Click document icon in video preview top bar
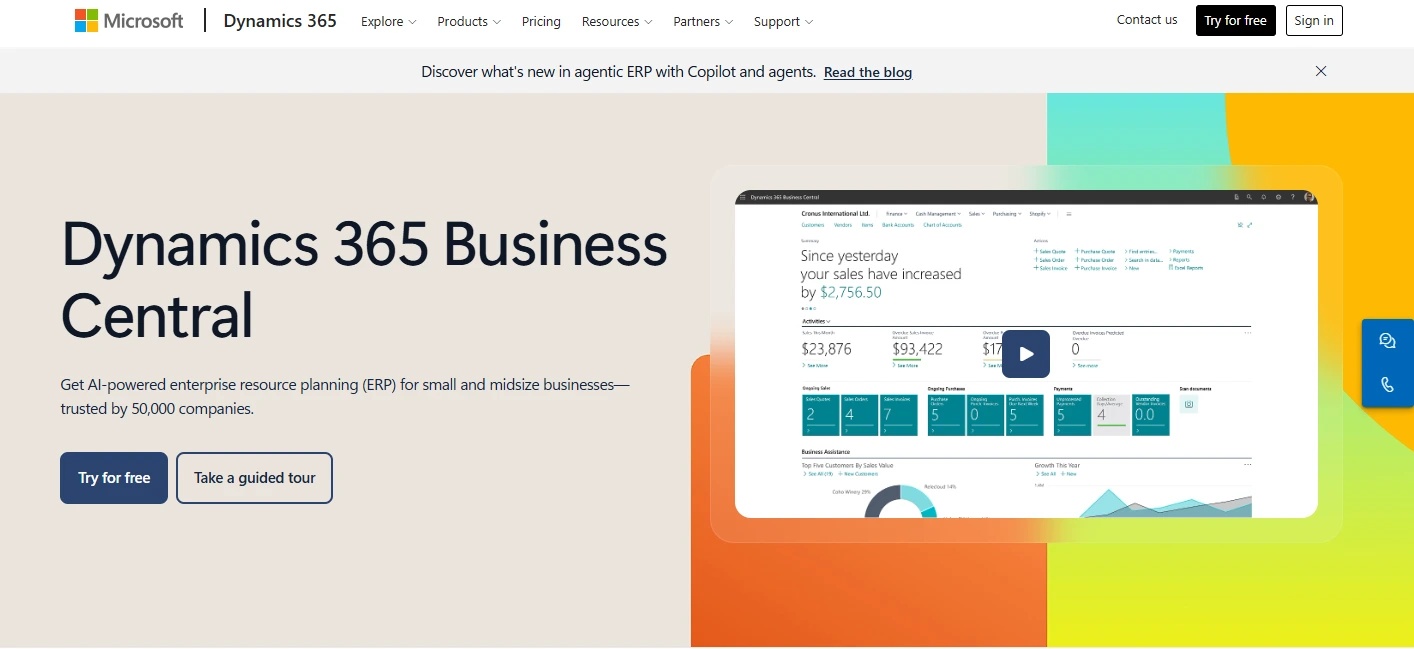 (1236, 197)
